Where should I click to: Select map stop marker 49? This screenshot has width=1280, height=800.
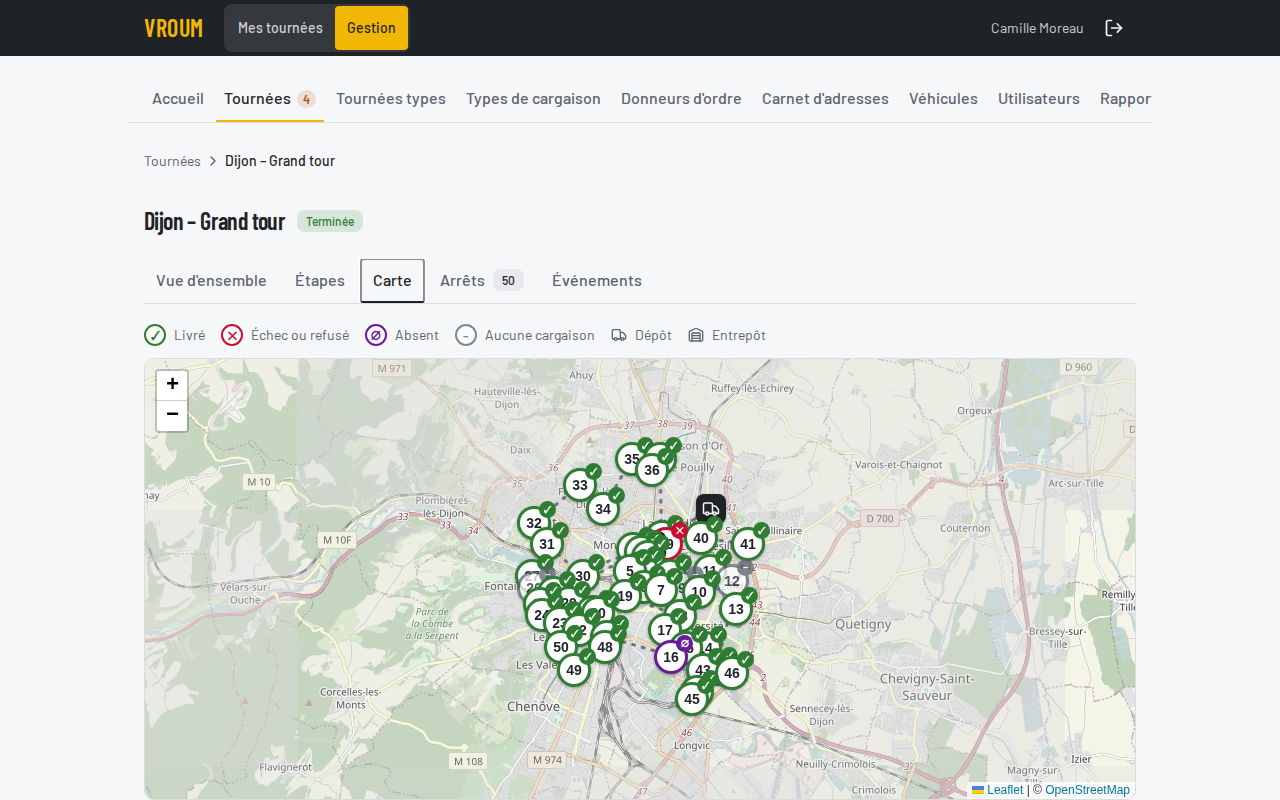pyautogui.click(x=574, y=670)
